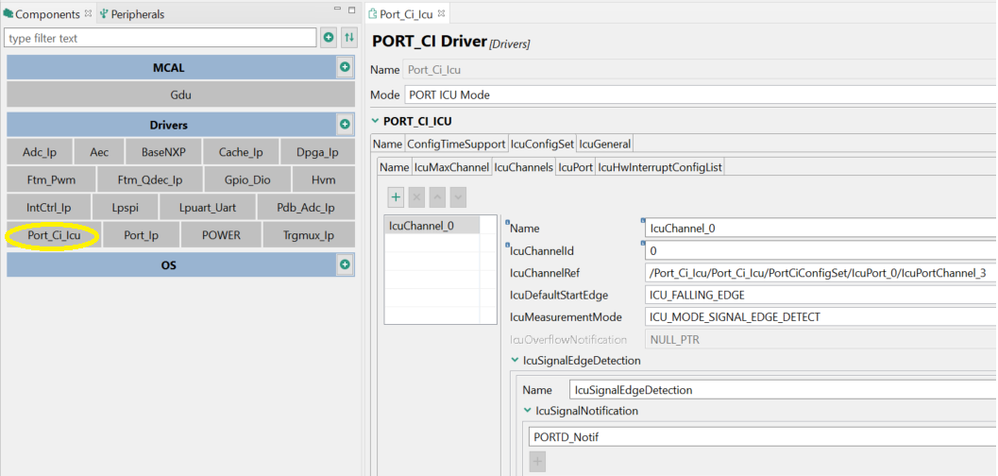This screenshot has height=476, width=998.
Task: Open the Ftm_Pwm driver
Action: coord(52,180)
